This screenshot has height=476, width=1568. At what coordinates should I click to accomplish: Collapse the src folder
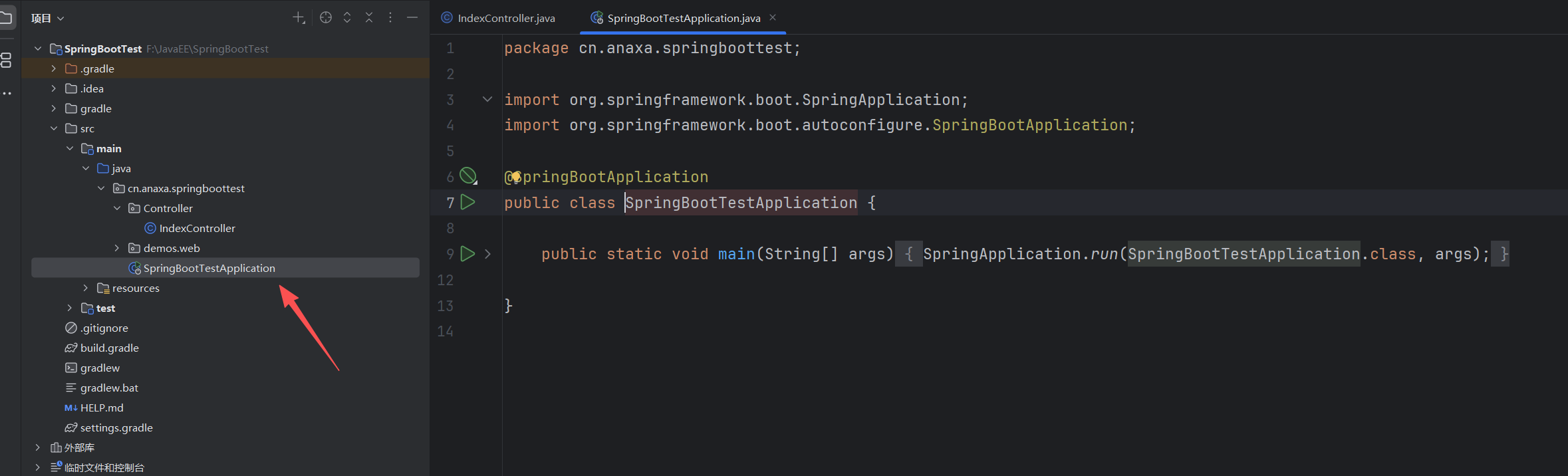54,128
